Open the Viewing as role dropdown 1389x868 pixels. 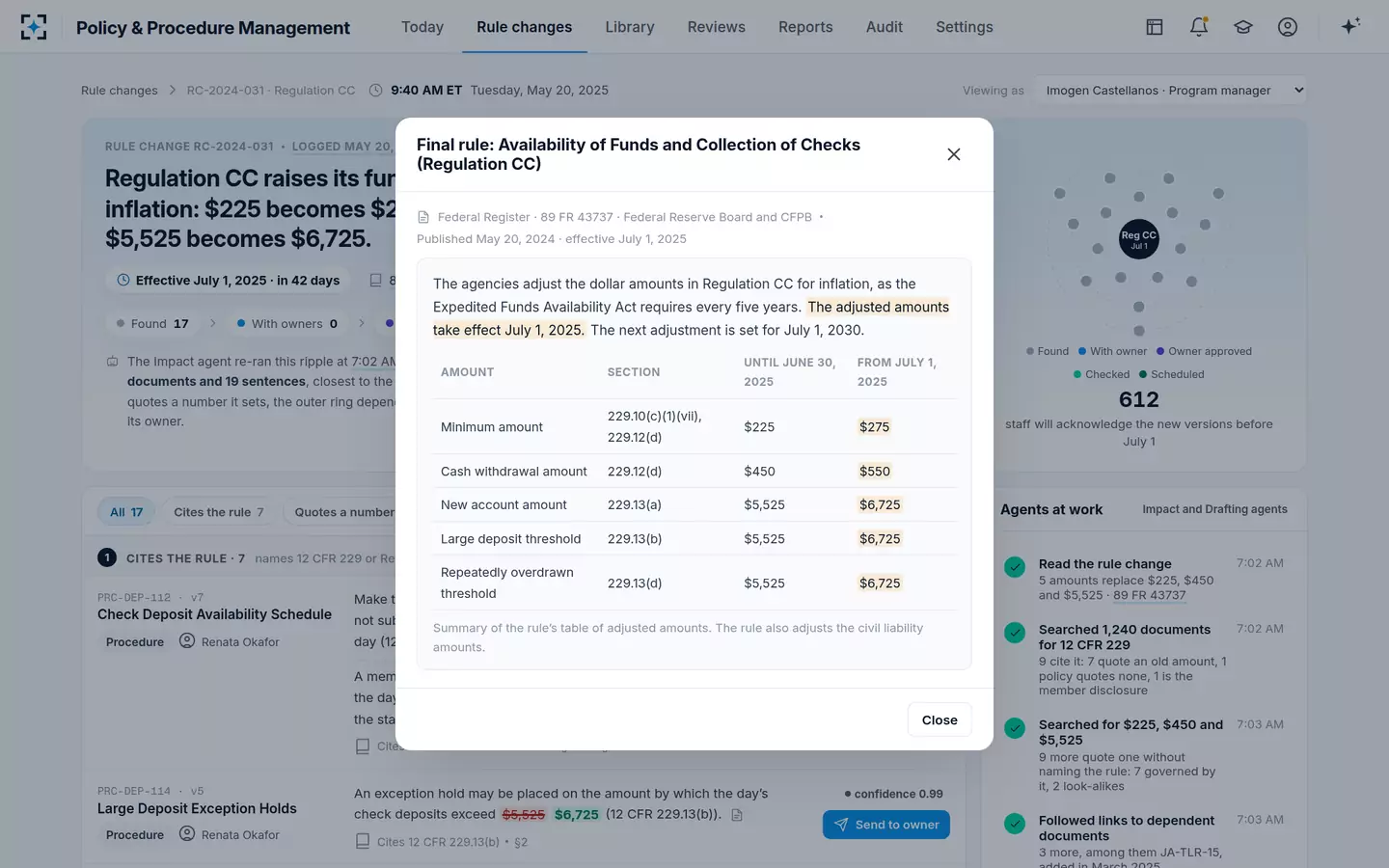point(1171,91)
